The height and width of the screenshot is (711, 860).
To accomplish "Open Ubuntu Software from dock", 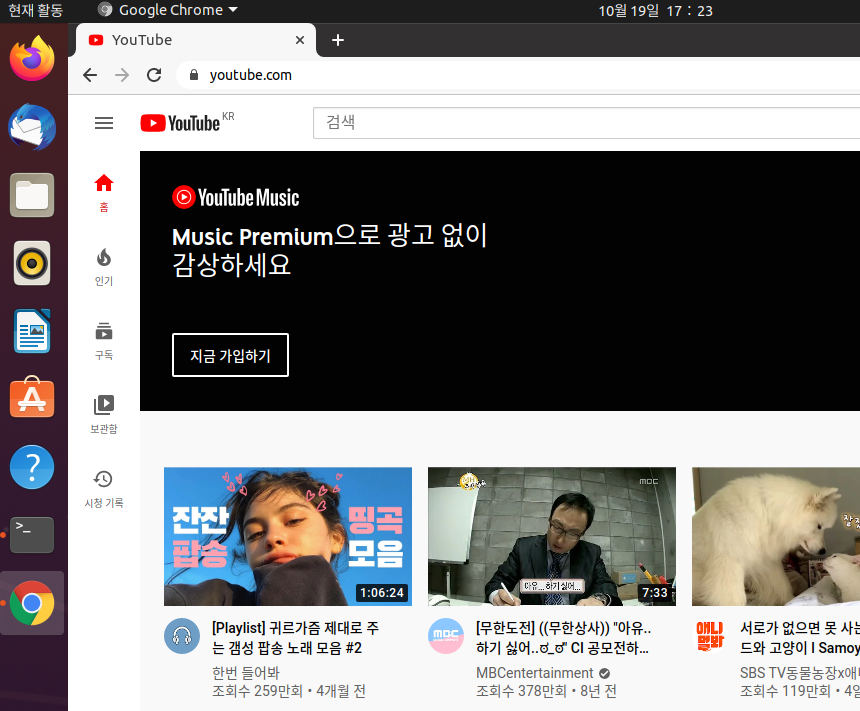I will point(32,397).
